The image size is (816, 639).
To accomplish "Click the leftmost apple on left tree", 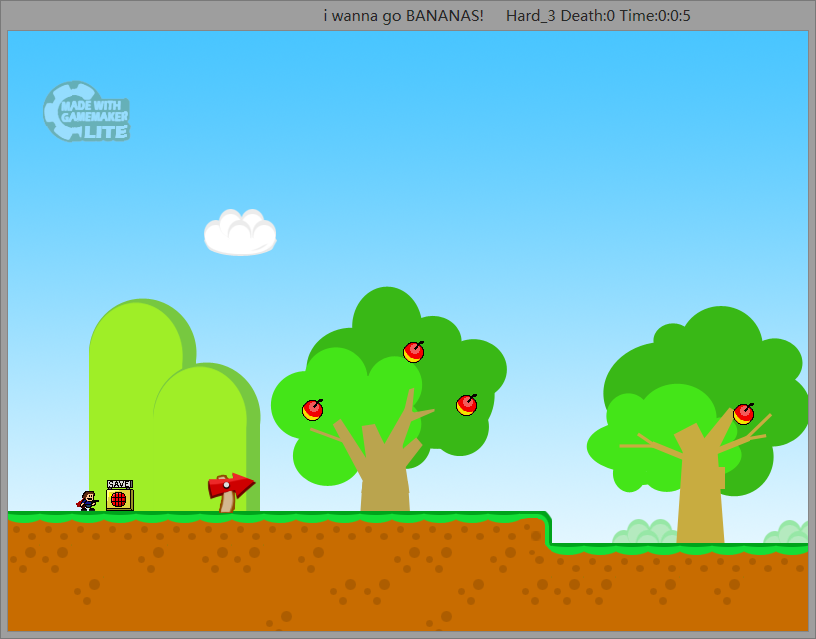I will tap(313, 410).
